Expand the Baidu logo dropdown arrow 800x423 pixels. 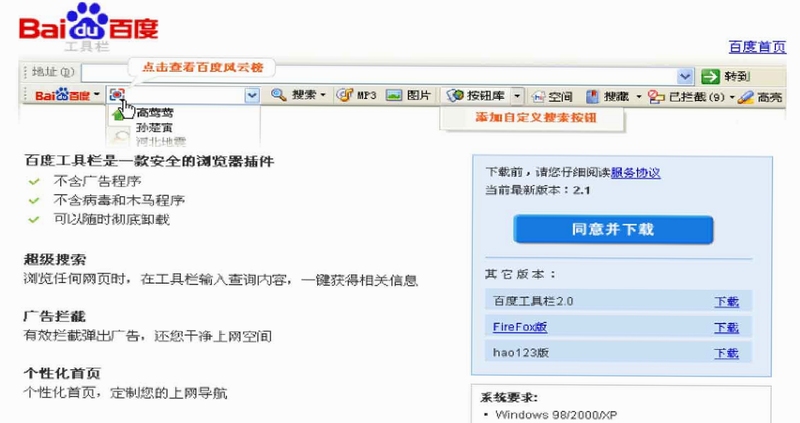96,95
